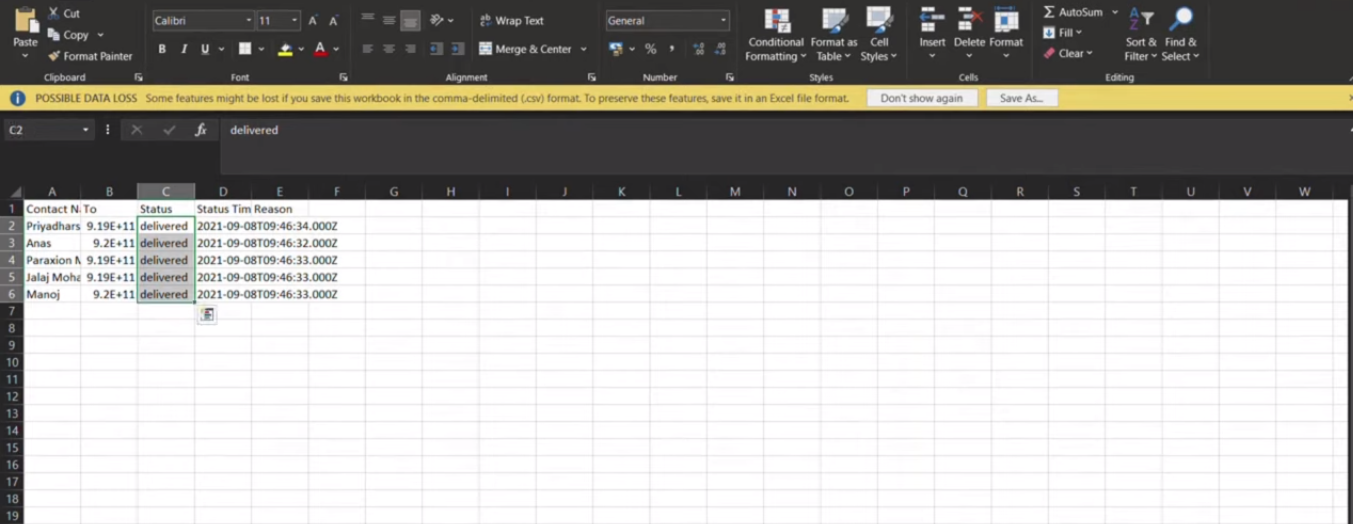Apply percent style to cells
This screenshot has height=524, width=1353.
point(650,49)
